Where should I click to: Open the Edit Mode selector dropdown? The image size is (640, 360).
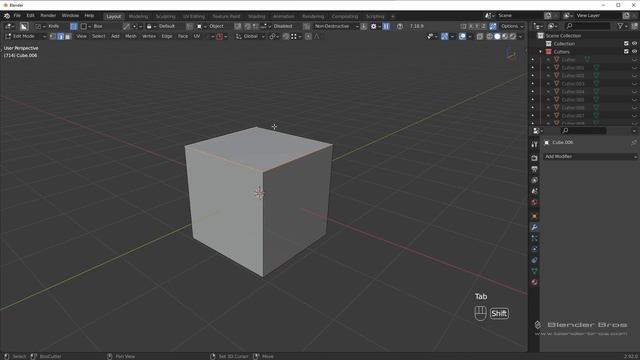point(25,36)
